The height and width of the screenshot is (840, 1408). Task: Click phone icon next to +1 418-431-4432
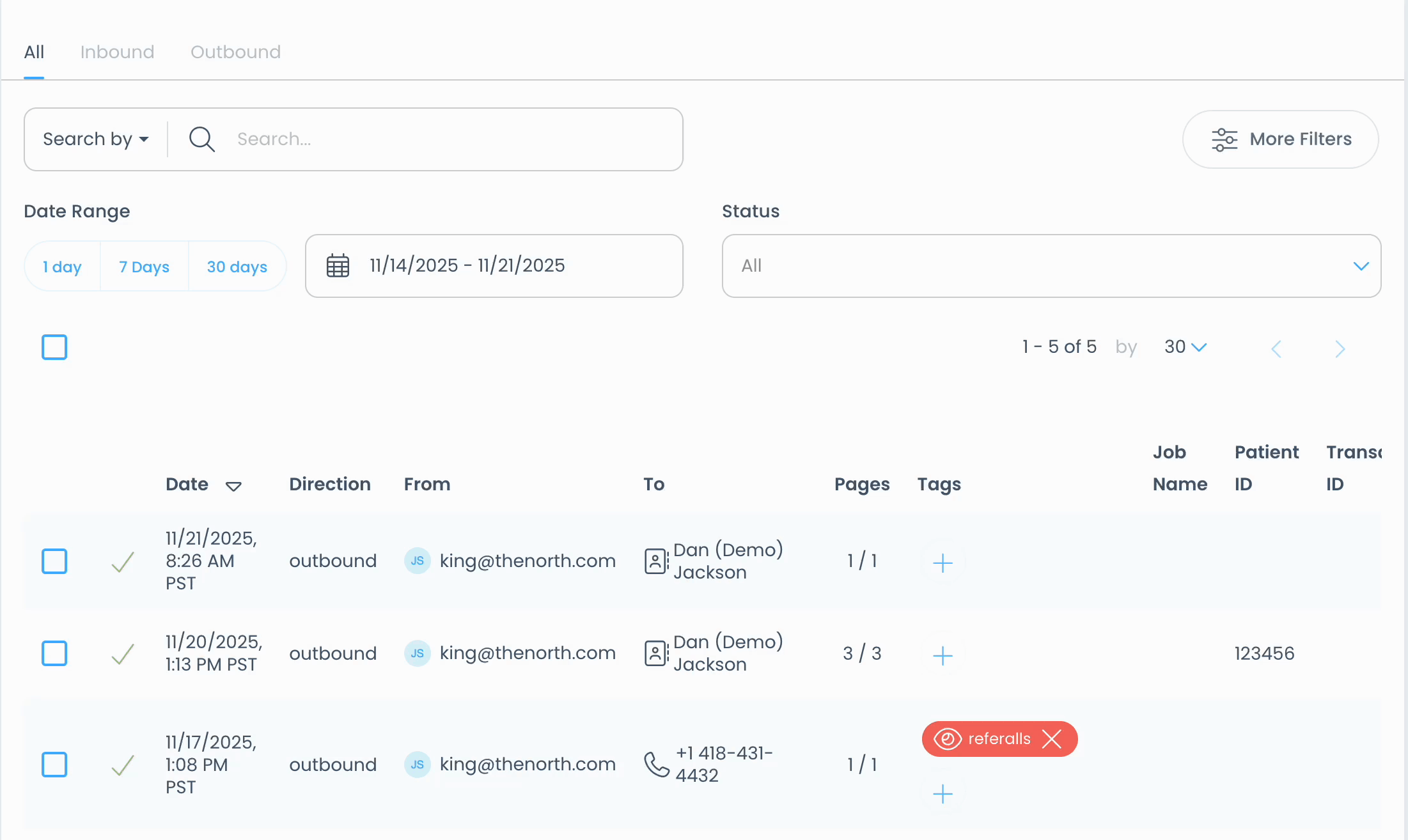click(x=657, y=764)
